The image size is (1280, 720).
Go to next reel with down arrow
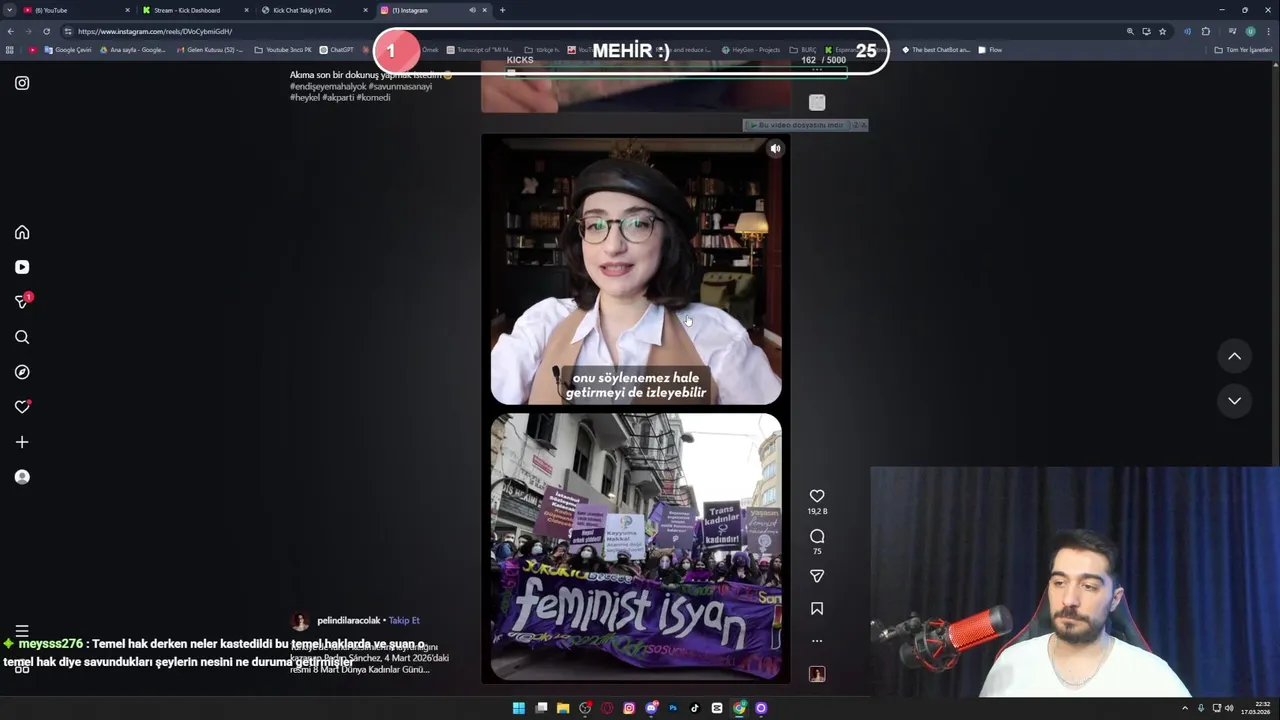pyautogui.click(x=1234, y=400)
